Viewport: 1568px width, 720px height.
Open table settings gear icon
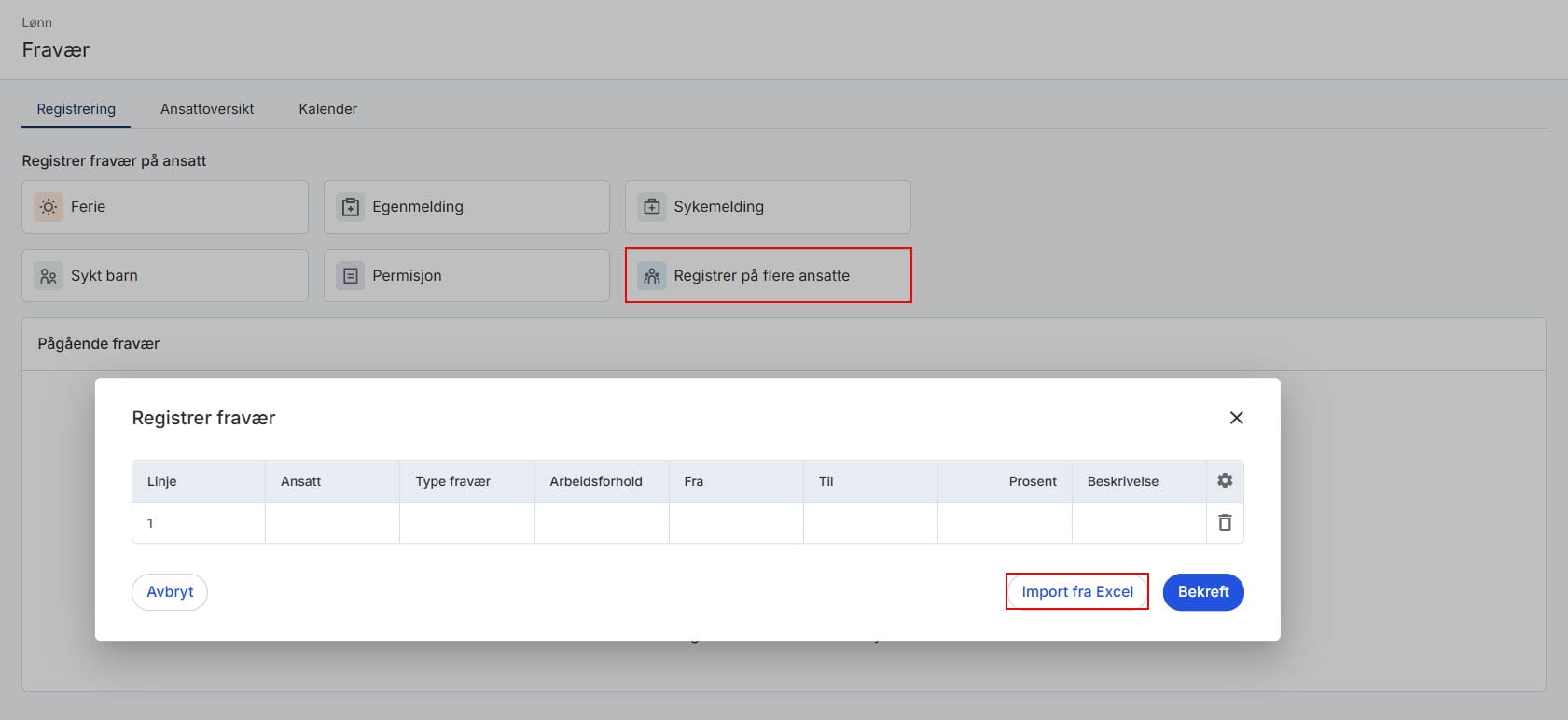pyautogui.click(x=1225, y=480)
